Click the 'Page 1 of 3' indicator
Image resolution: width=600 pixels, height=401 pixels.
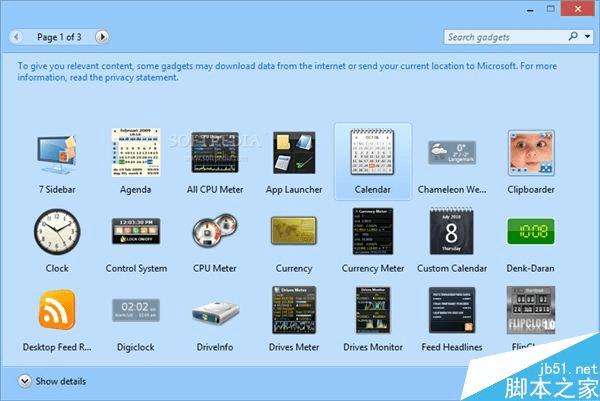click(59, 37)
